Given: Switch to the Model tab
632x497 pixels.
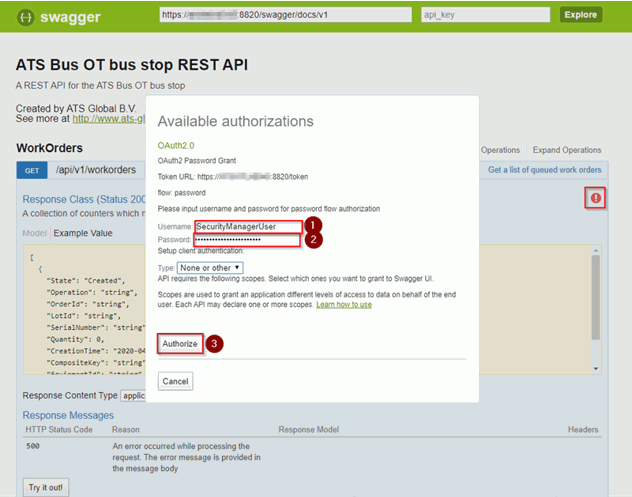Looking at the screenshot, I should (x=34, y=233).
